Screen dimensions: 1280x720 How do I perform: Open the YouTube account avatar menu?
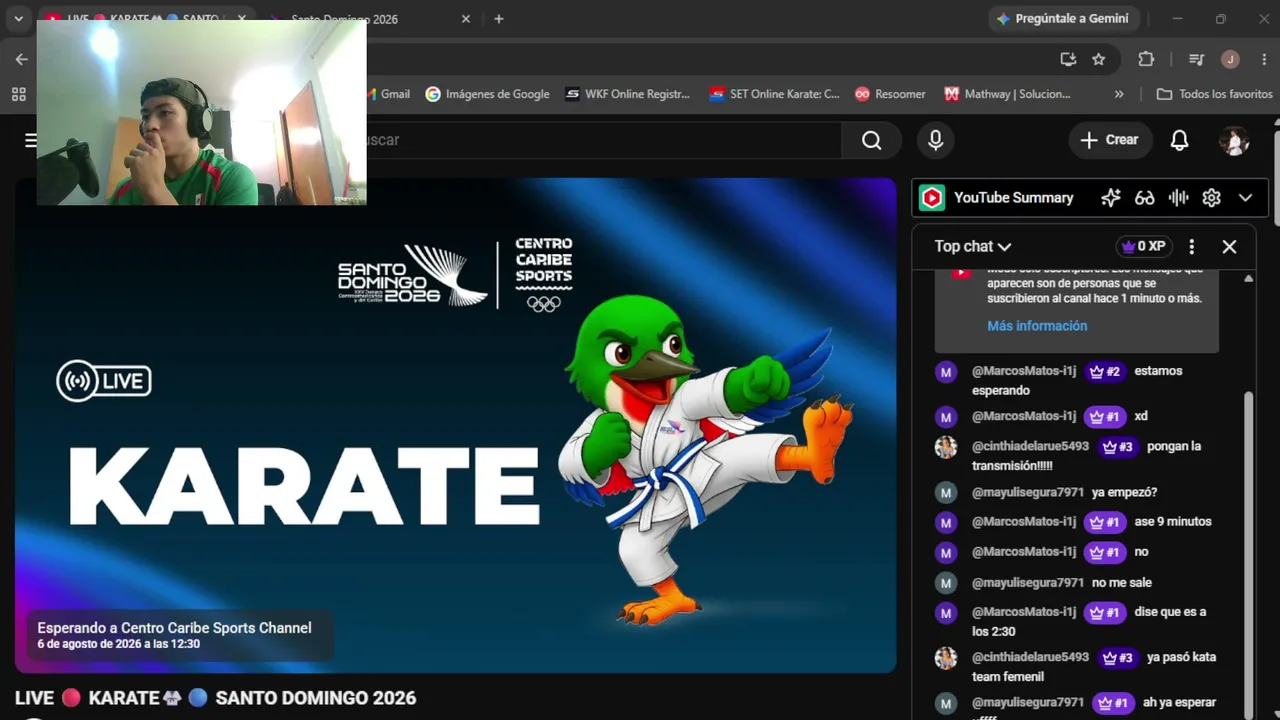pyautogui.click(x=1234, y=140)
